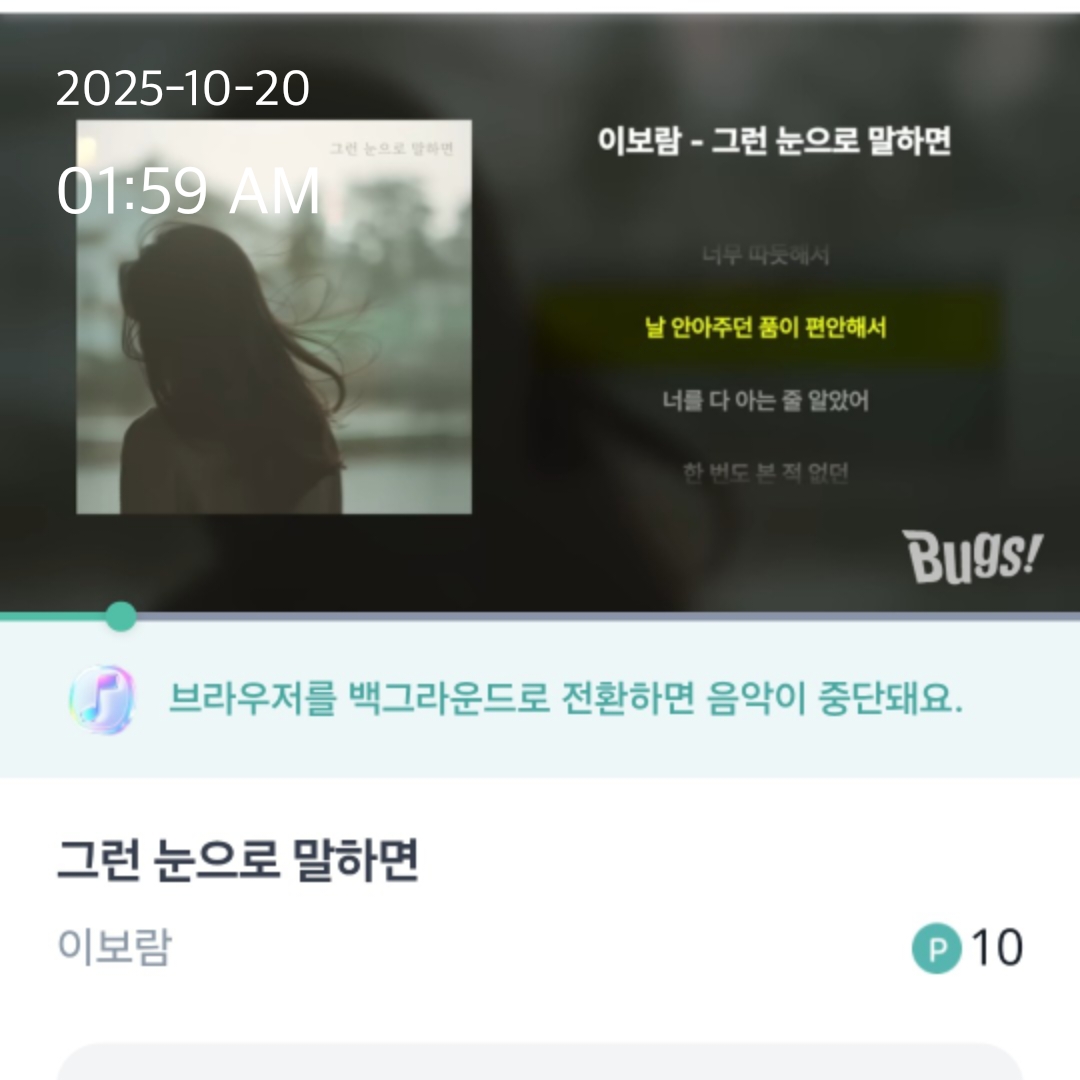Click faded lyric line 한 번도 본 적 없던
The image size is (1080, 1080).
coord(765,472)
